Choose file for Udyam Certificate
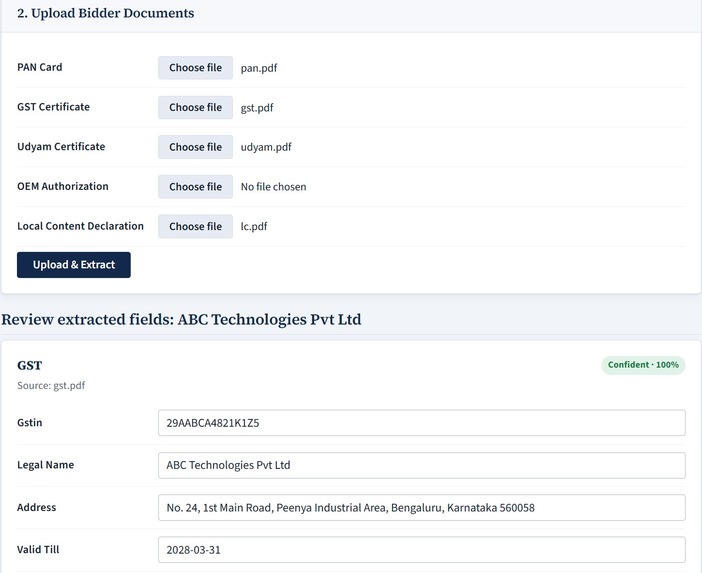The image size is (702, 573). pos(195,147)
